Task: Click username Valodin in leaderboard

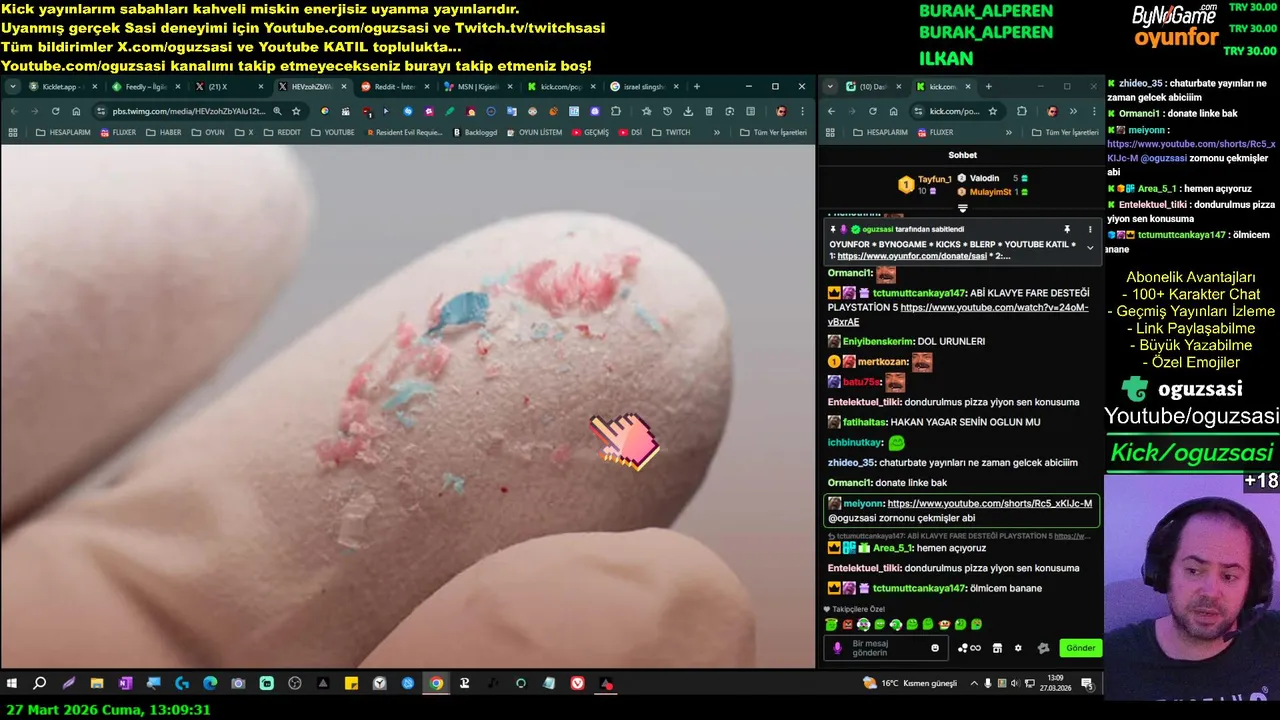Action: coord(984,178)
